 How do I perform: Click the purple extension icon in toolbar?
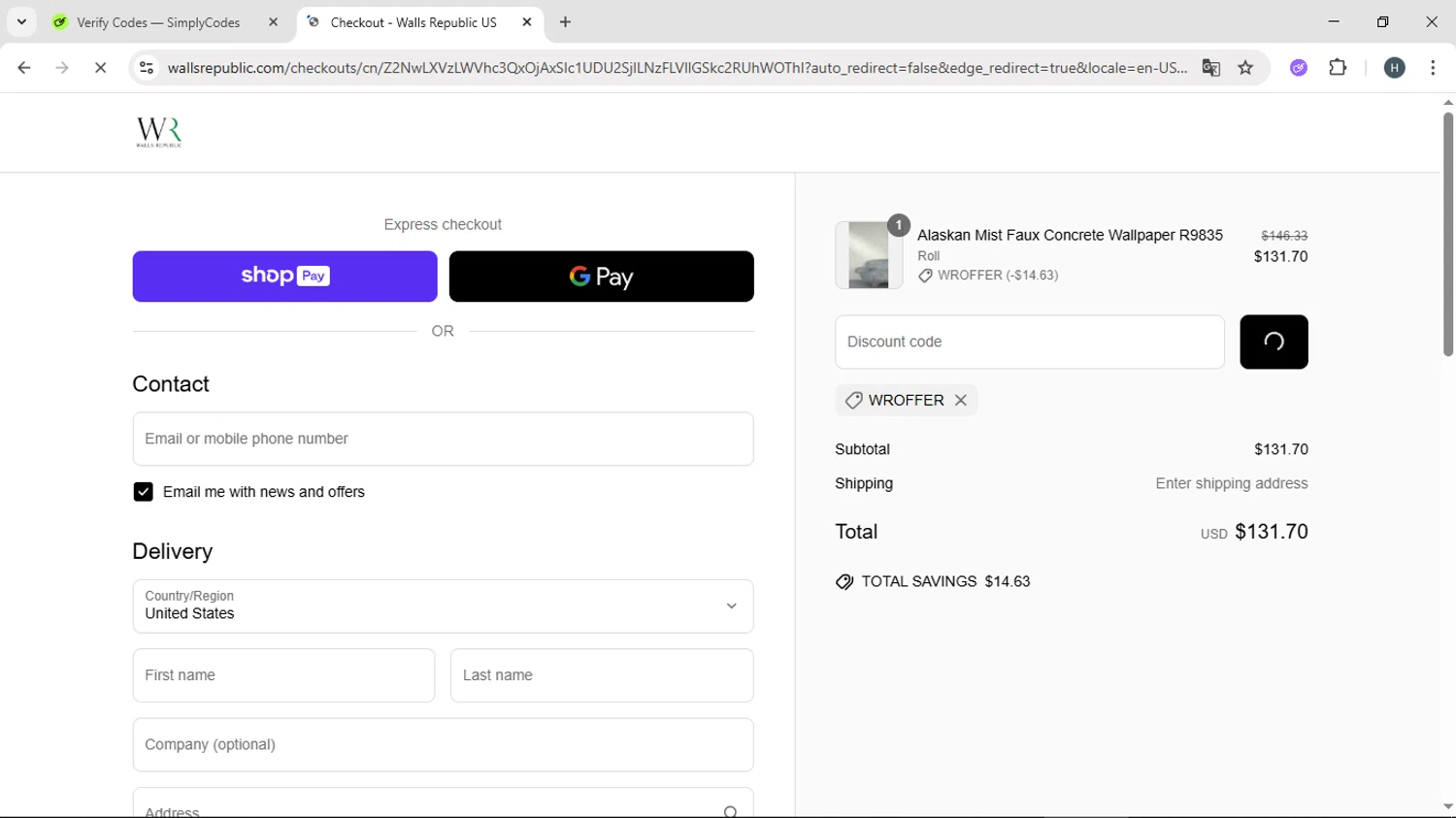tap(1299, 68)
